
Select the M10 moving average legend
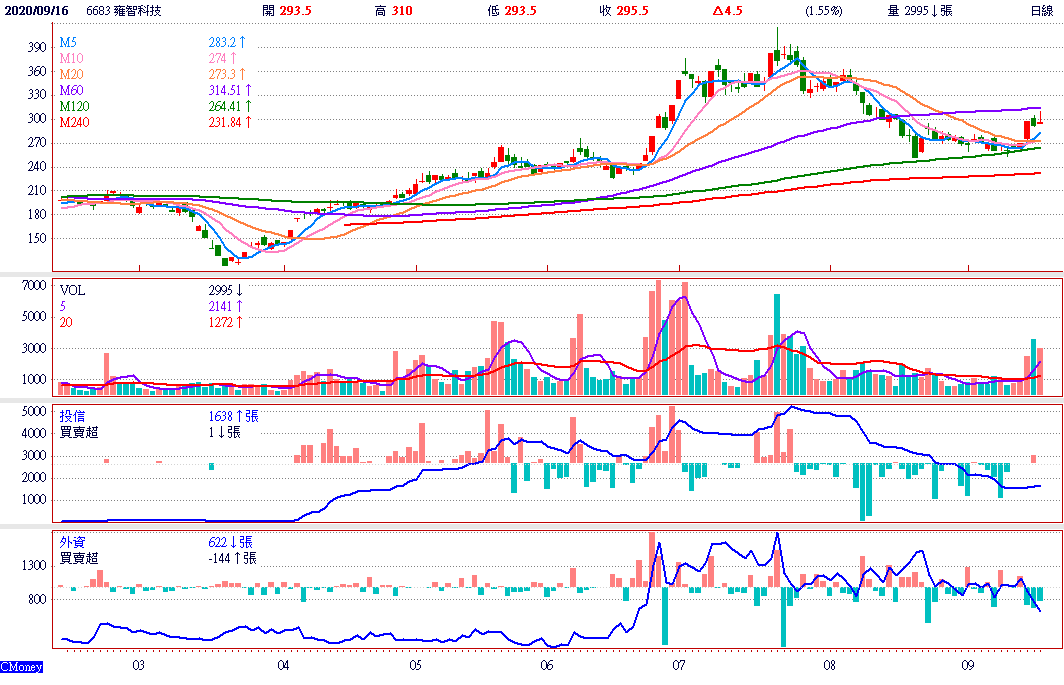(71, 59)
